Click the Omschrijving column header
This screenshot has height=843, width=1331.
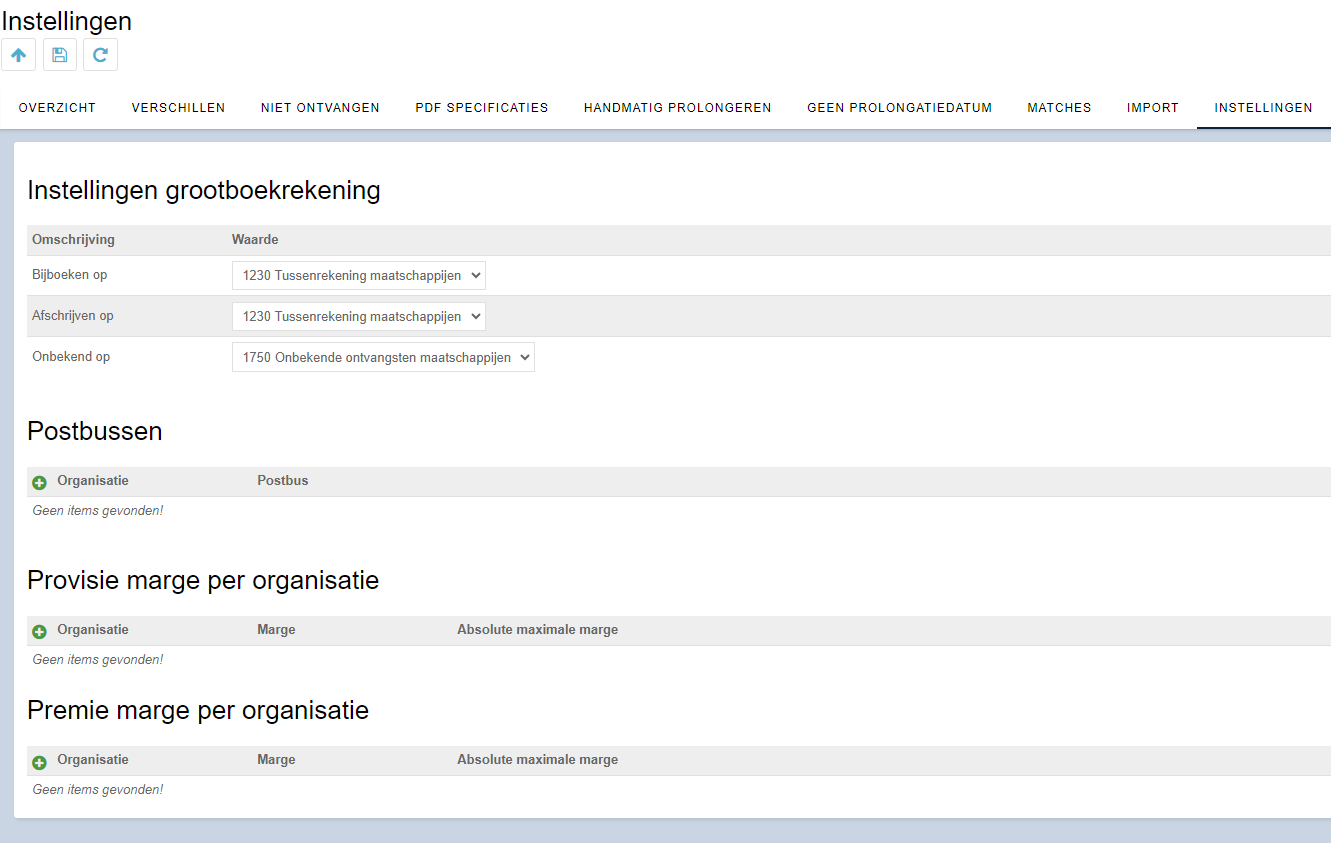73,240
